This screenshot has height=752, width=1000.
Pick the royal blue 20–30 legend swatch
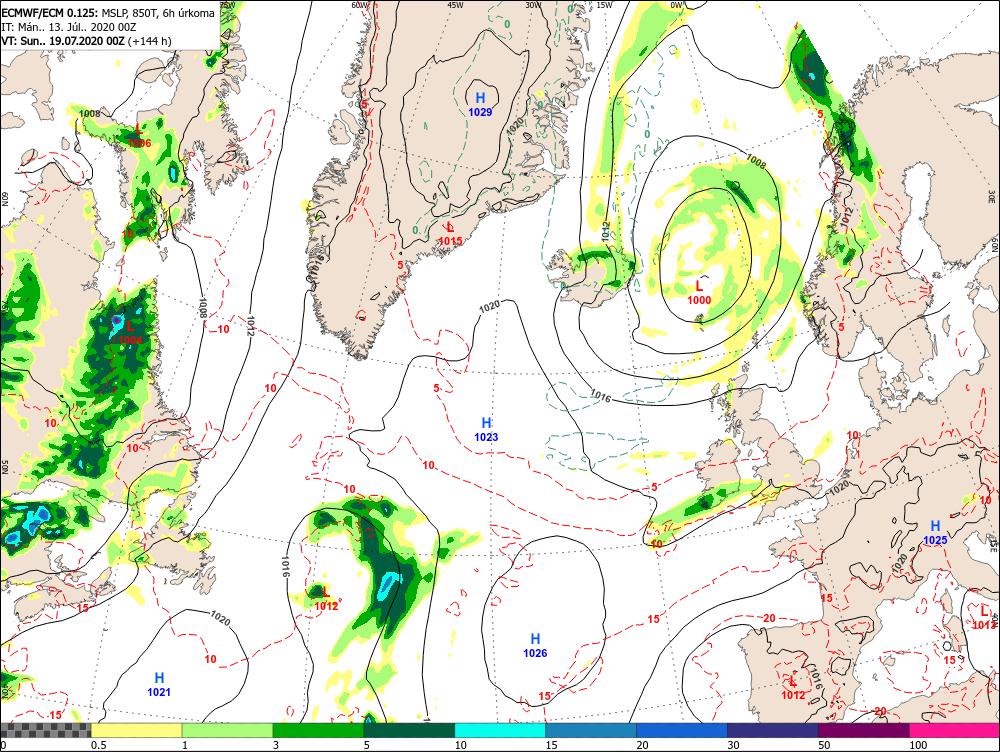[x=682, y=730]
